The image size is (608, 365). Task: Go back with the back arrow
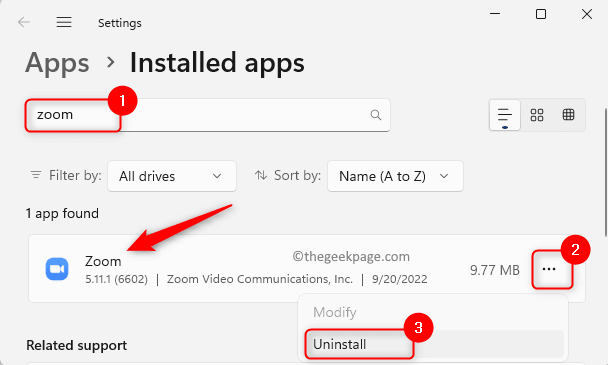click(24, 22)
